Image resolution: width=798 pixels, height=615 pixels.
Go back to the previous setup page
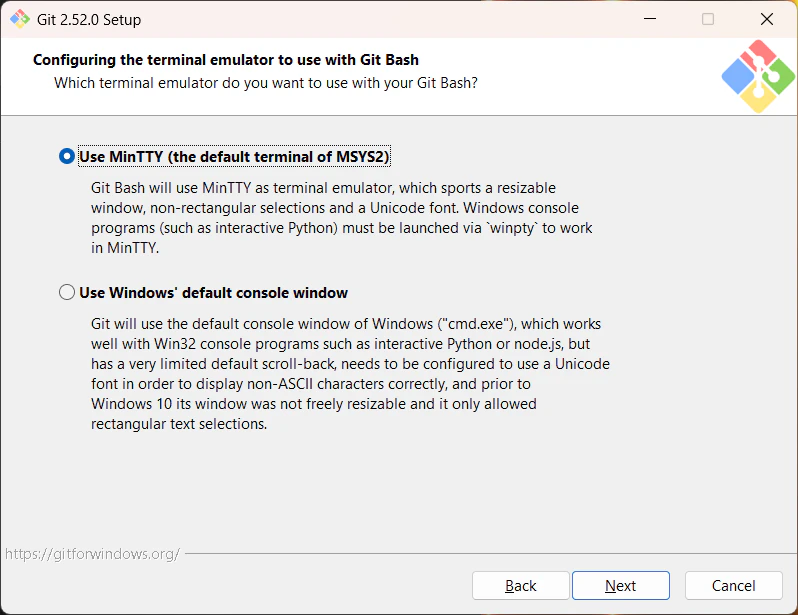click(520, 585)
